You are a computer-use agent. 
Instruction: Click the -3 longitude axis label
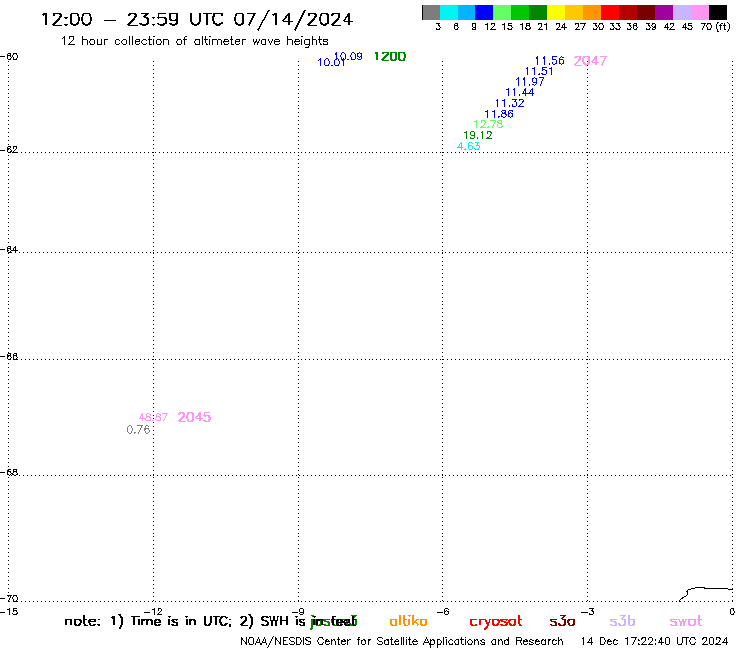588,612
